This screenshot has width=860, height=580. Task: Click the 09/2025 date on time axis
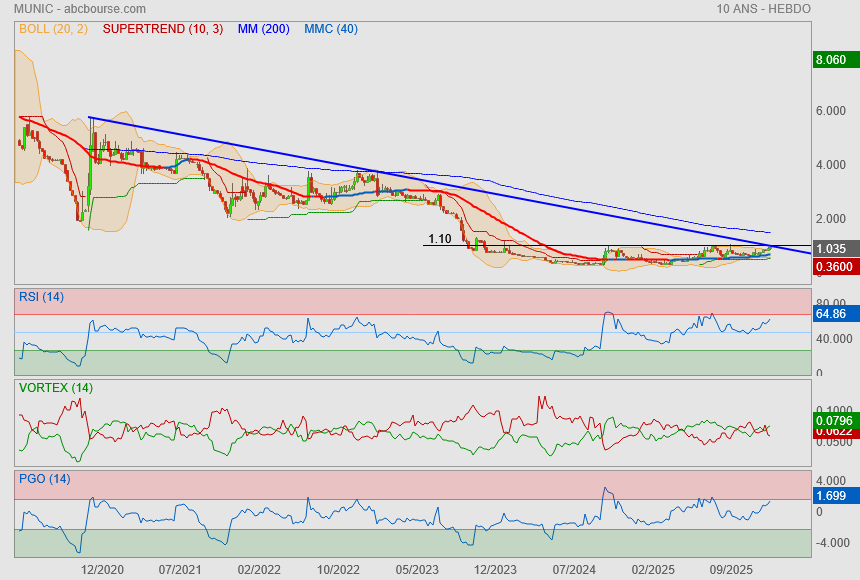731,569
